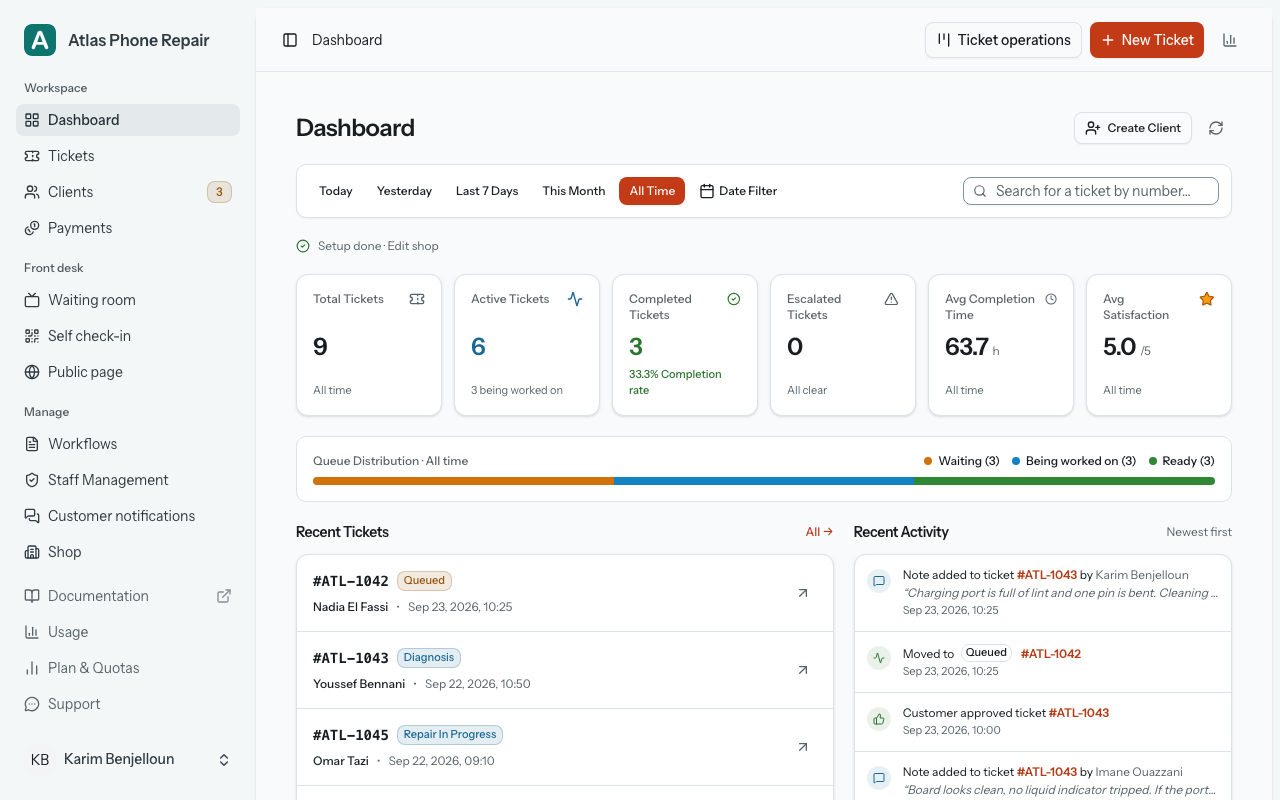1280x800 pixels.
Task: Click the Create Client button
Action: click(1133, 128)
